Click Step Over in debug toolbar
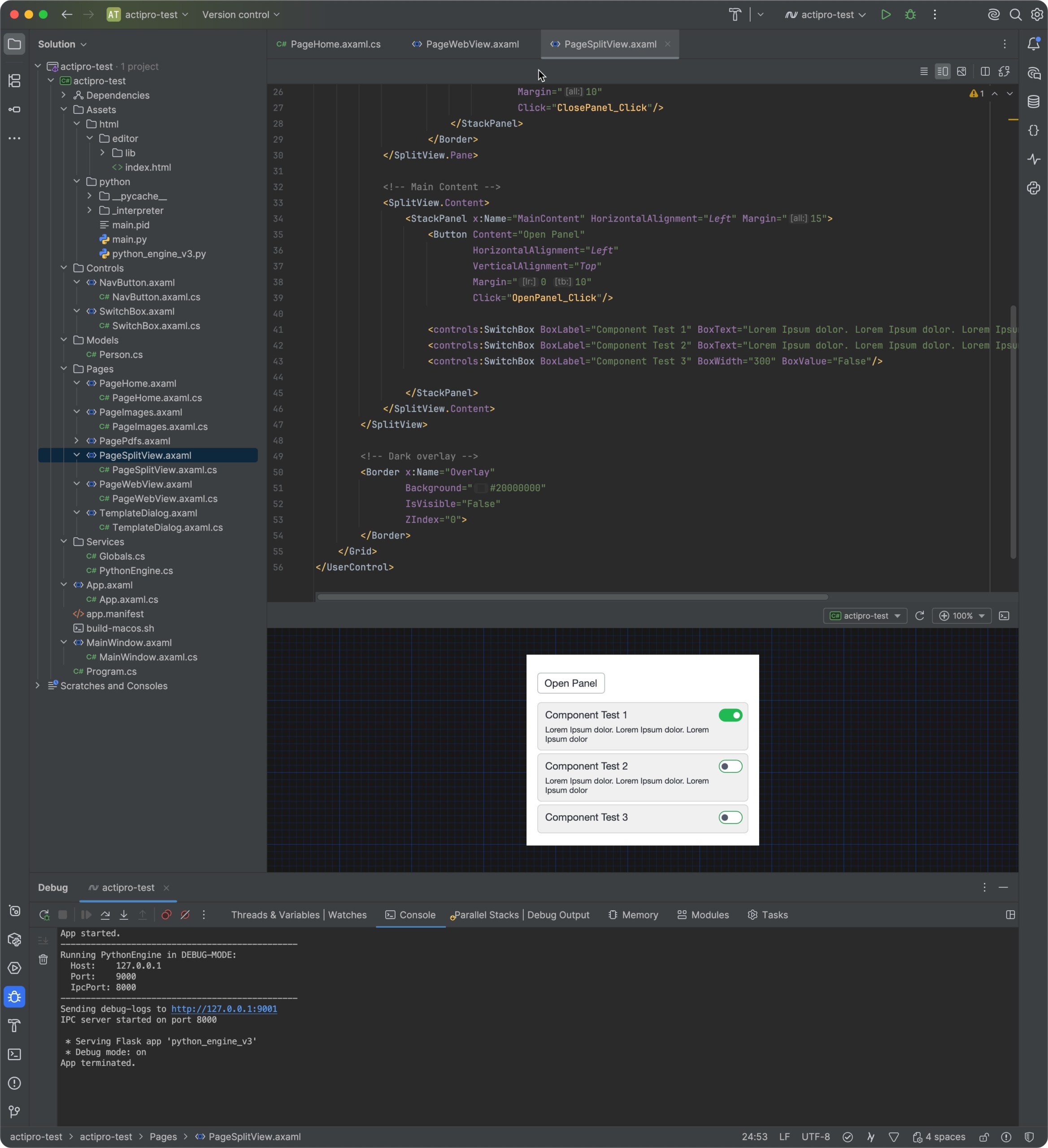The height and width of the screenshot is (1148, 1048). (x=105, y=914)
